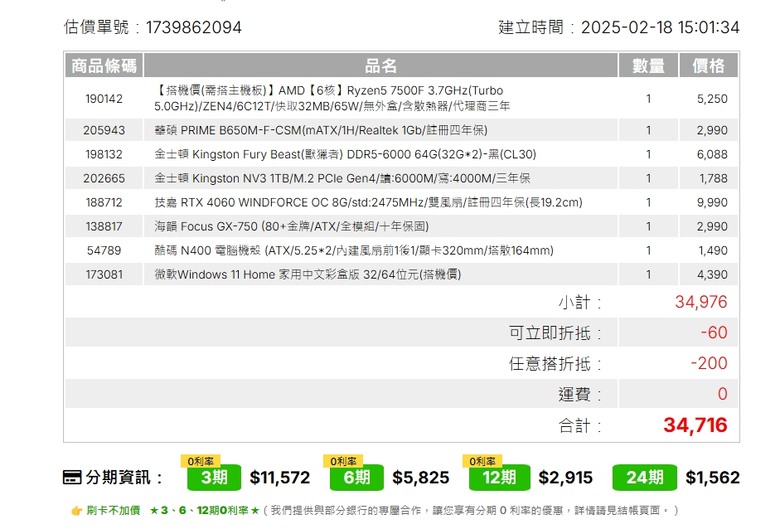Click the pointing hand icon before 刷卡不加價
Viewport: 780px width, 529px height.
[x=77, y=511]
